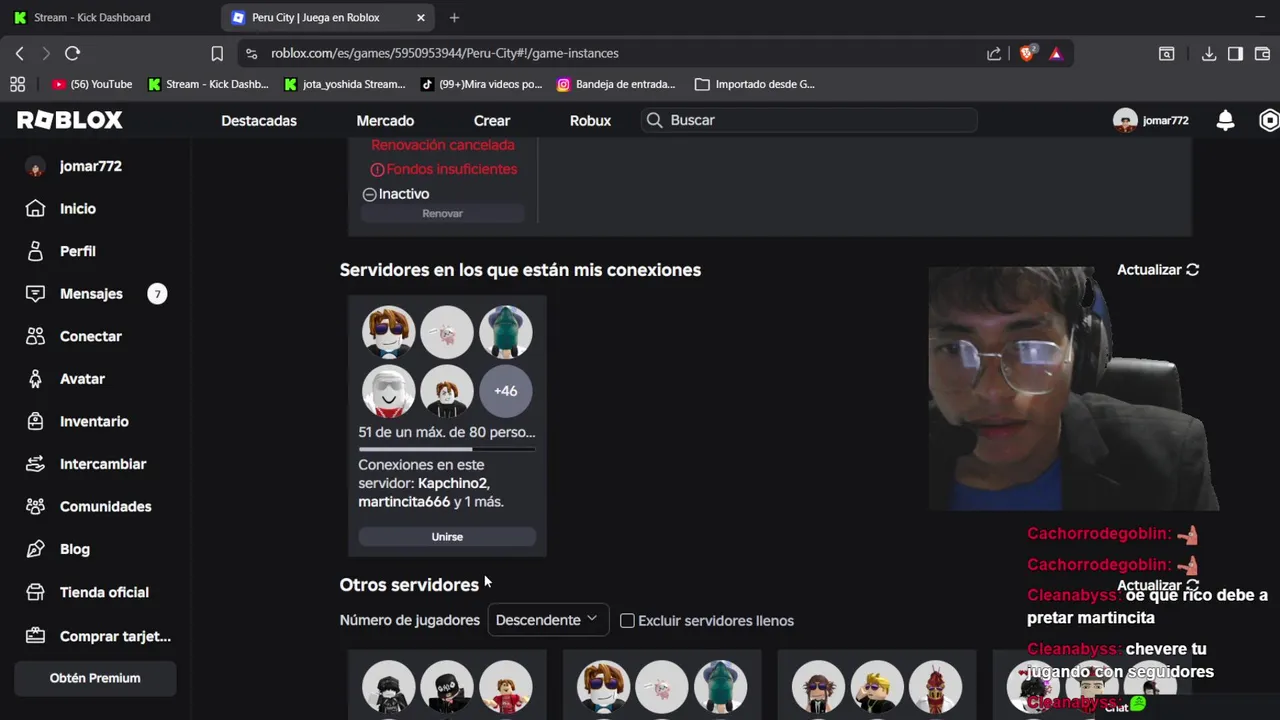Bookmark this page

tap(217, 53)
